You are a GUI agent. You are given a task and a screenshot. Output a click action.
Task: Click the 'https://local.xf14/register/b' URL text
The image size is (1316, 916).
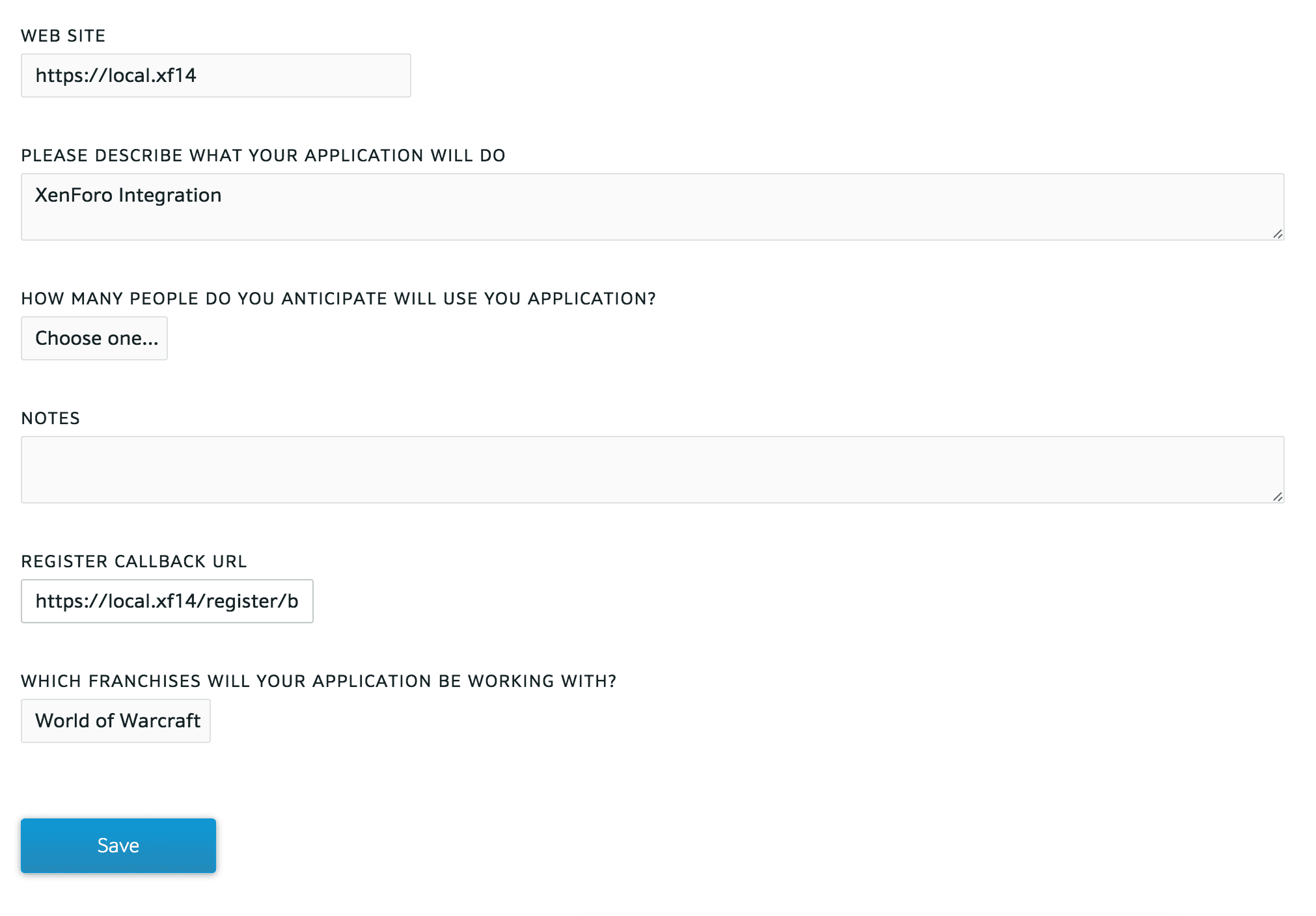coord(167,601)
